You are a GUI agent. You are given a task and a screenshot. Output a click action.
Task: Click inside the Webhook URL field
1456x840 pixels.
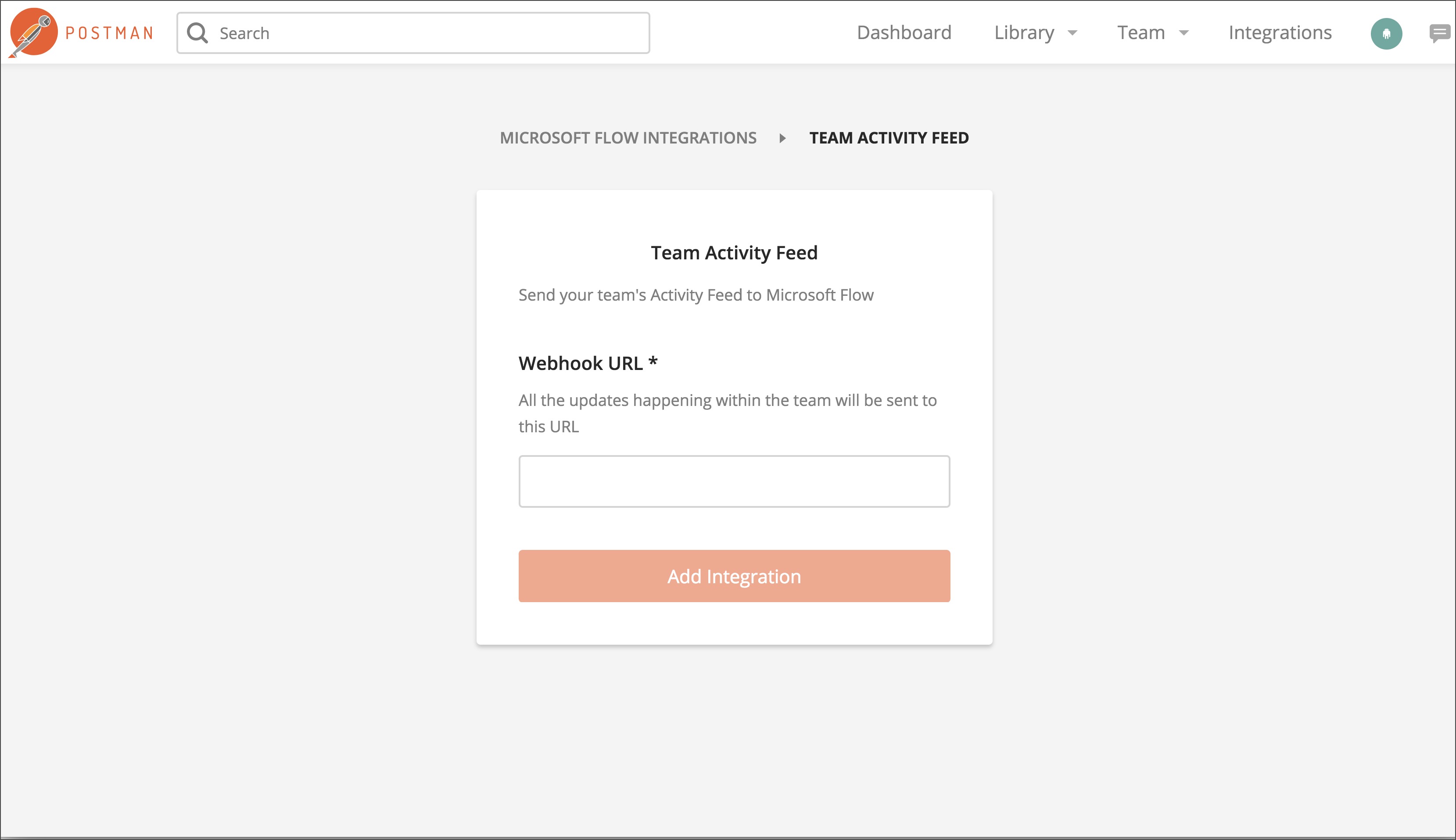[733, 481]
